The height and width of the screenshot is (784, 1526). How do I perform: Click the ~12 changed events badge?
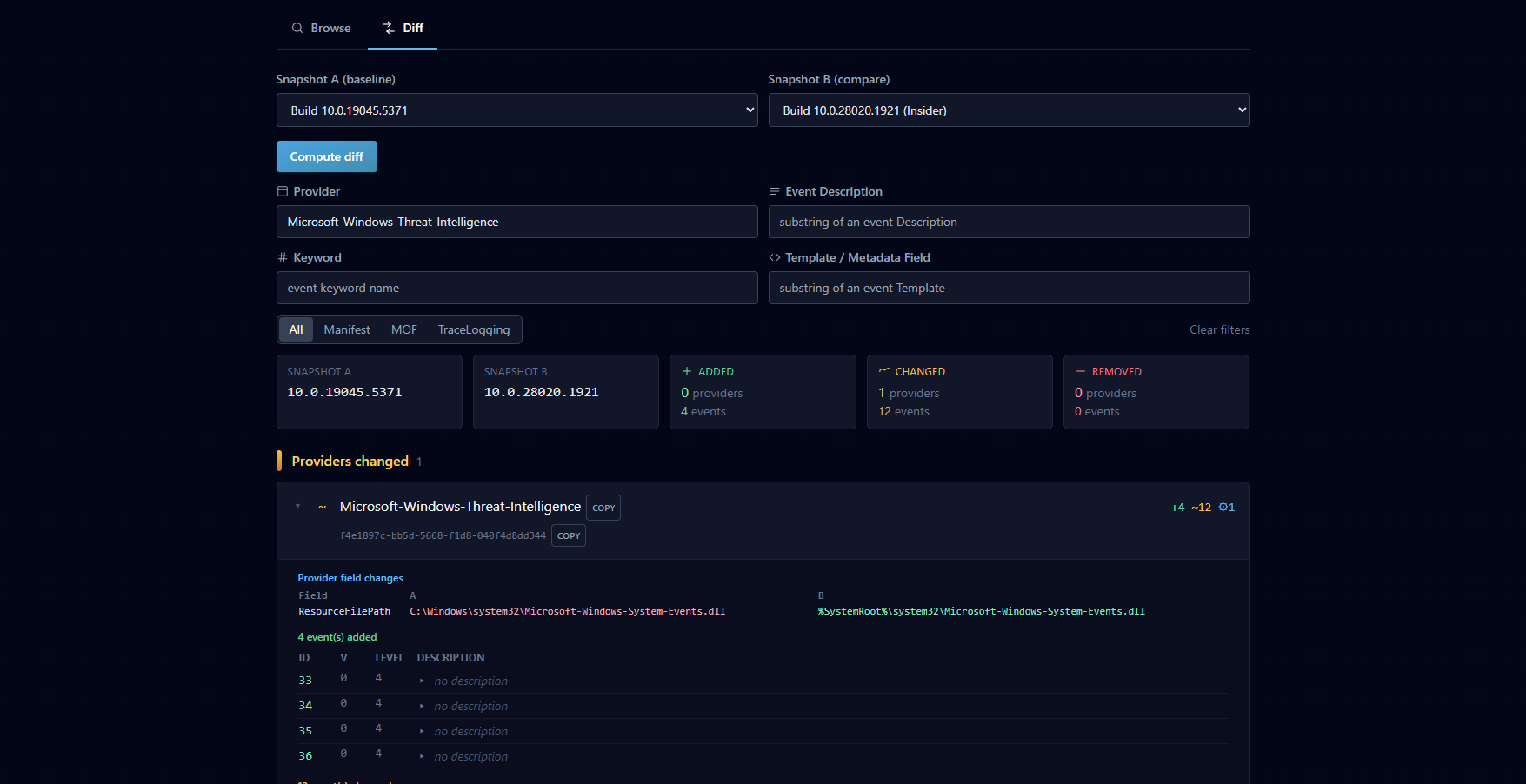[1201, 508]
